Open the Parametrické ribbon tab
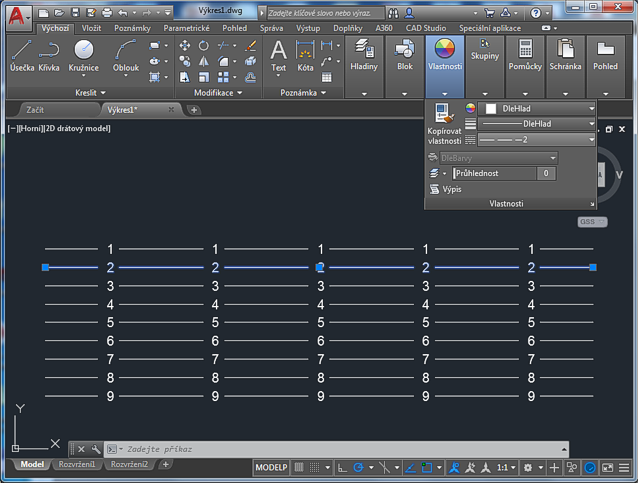This screenshot has height=483, width=638. click(186, 28)
